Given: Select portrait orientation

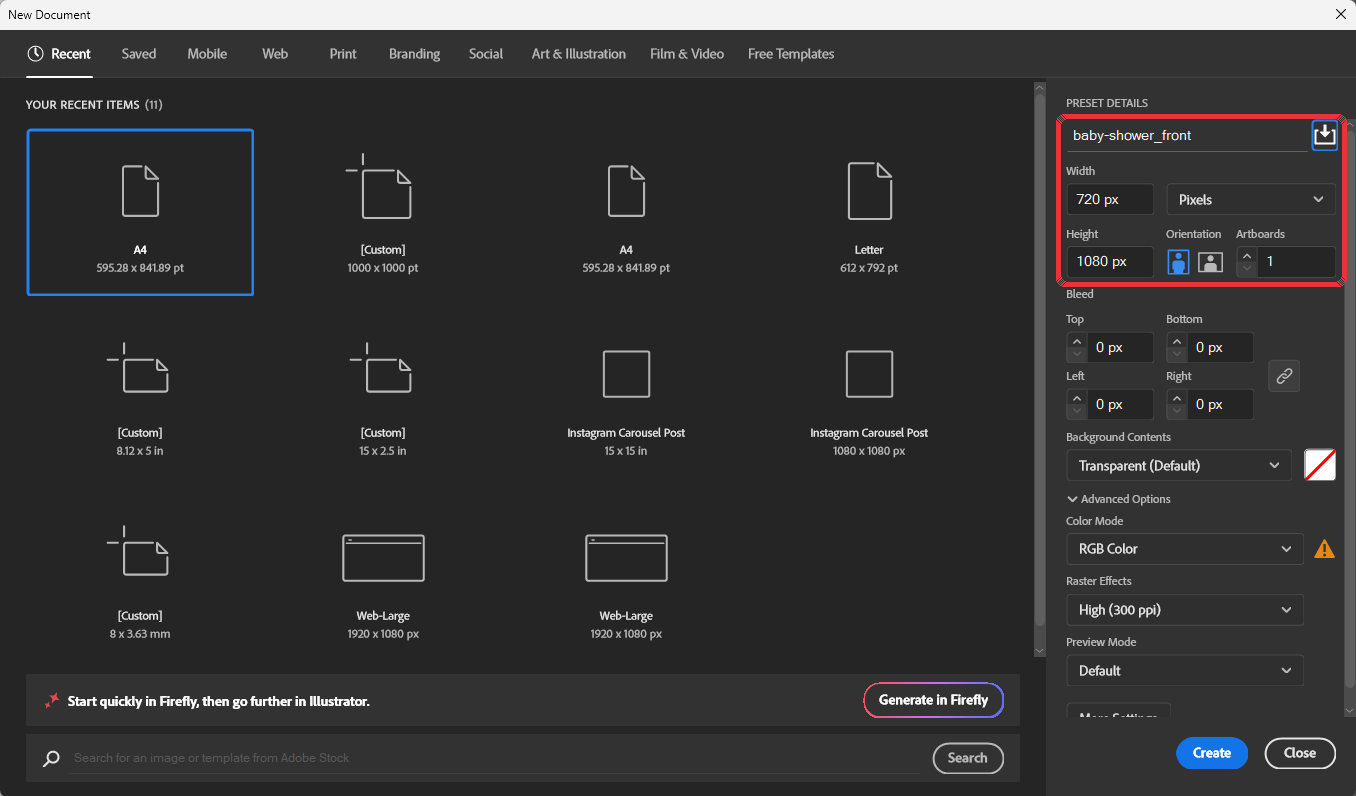Looking at the screenshot, I should tap(1178, 262).
